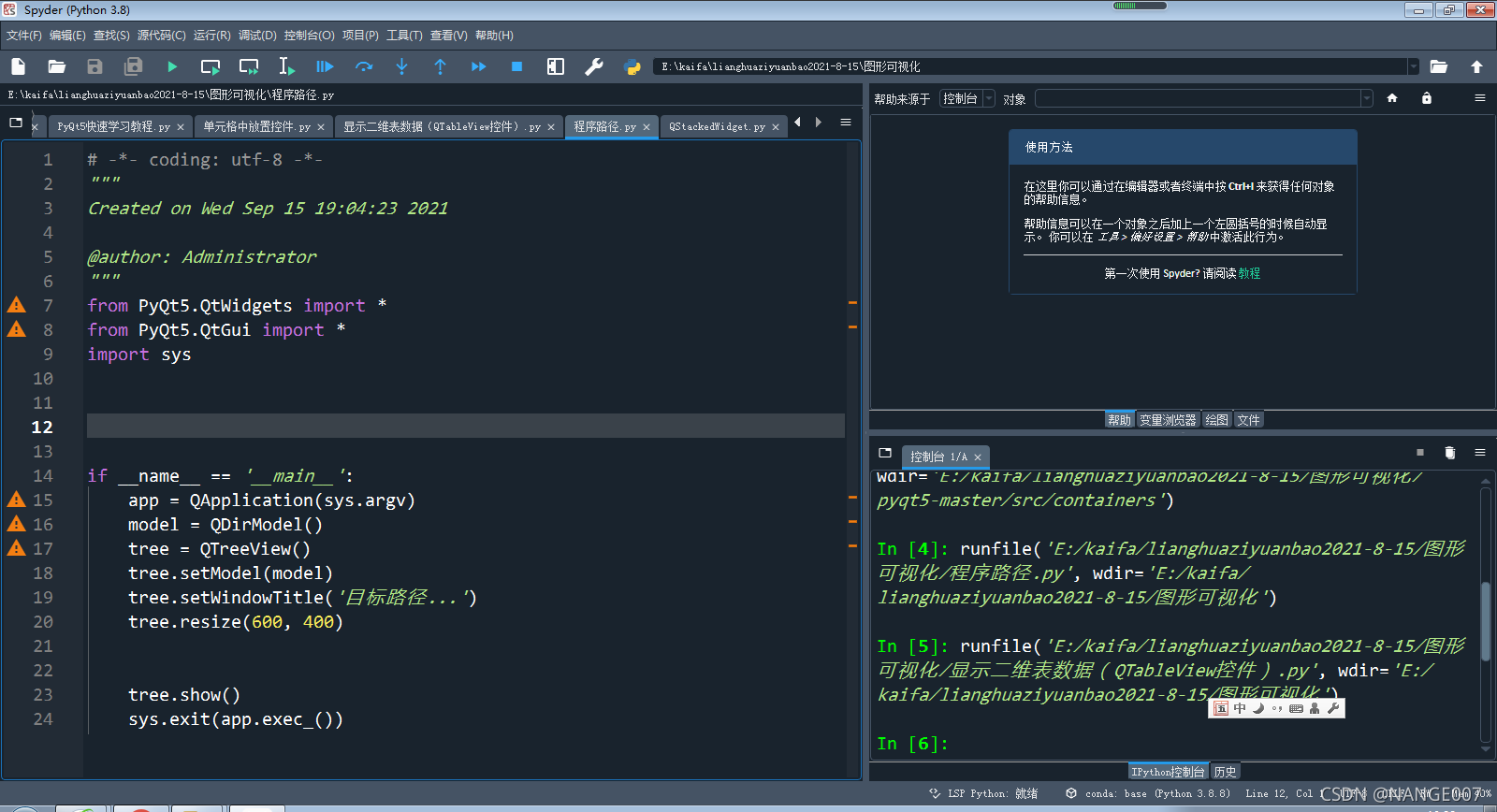Open the Help pane options menu

click(x=1480, y=98)
